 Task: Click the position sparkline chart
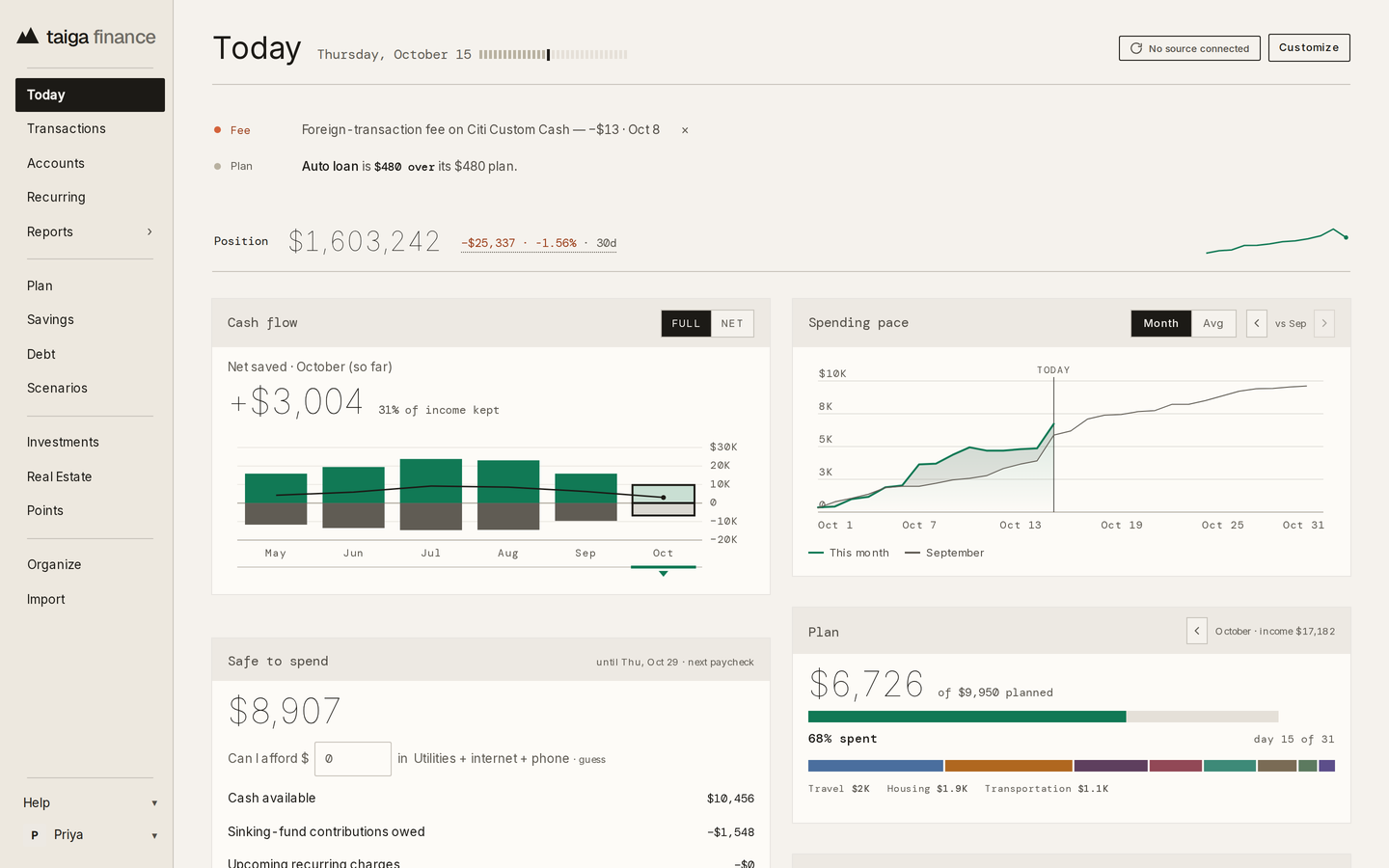[x=1277, y=240]
